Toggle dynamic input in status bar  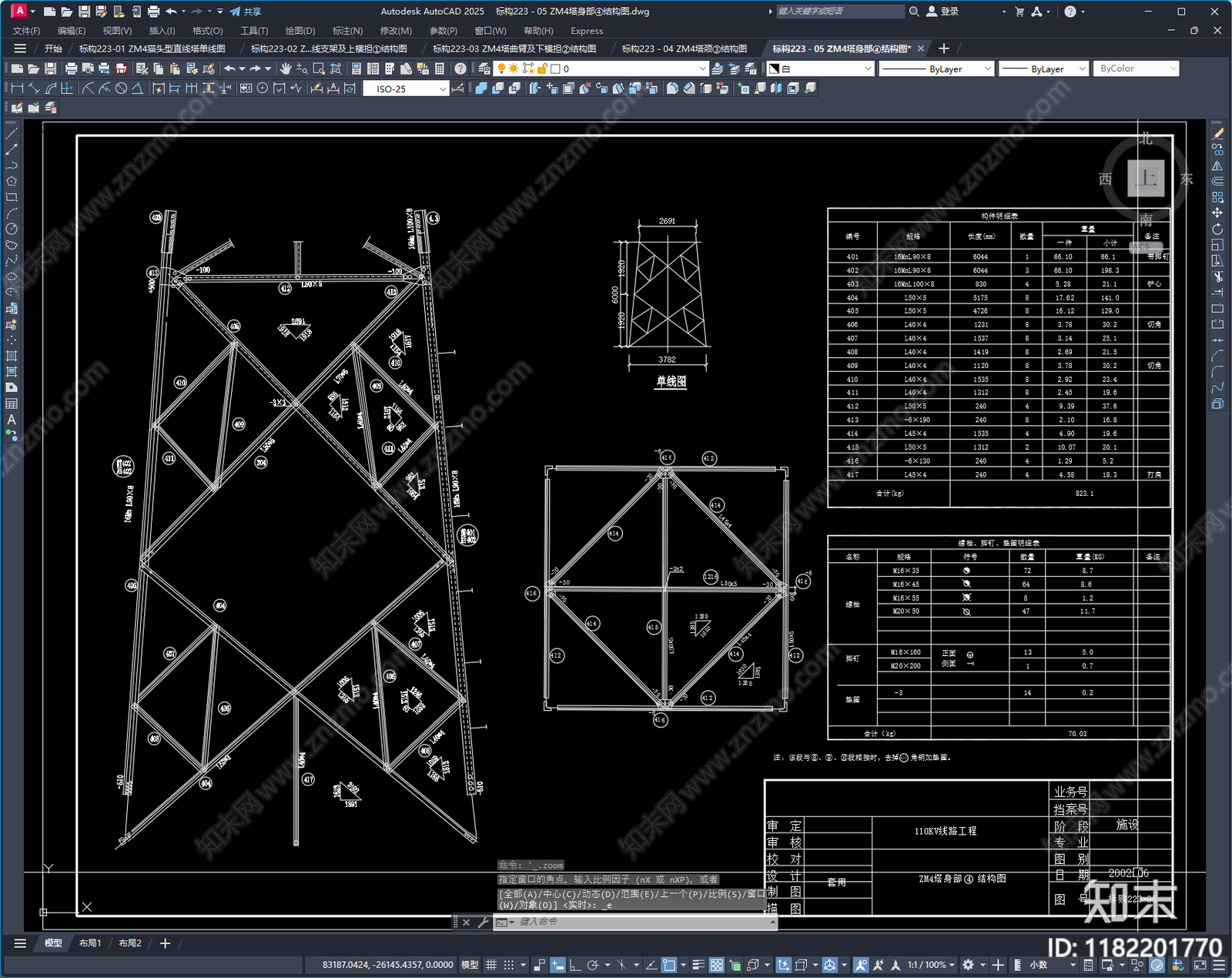coord(557,965)
